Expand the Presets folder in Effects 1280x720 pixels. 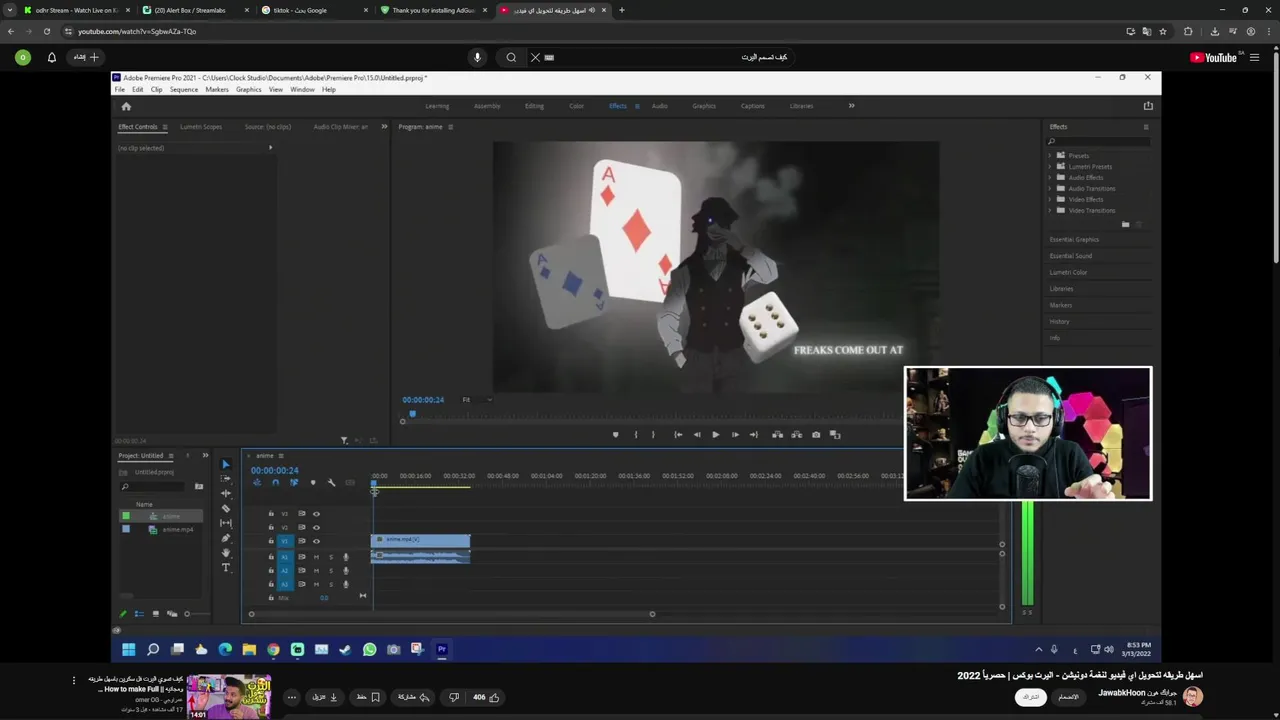pyautogui.click(x=1050, y=156)
